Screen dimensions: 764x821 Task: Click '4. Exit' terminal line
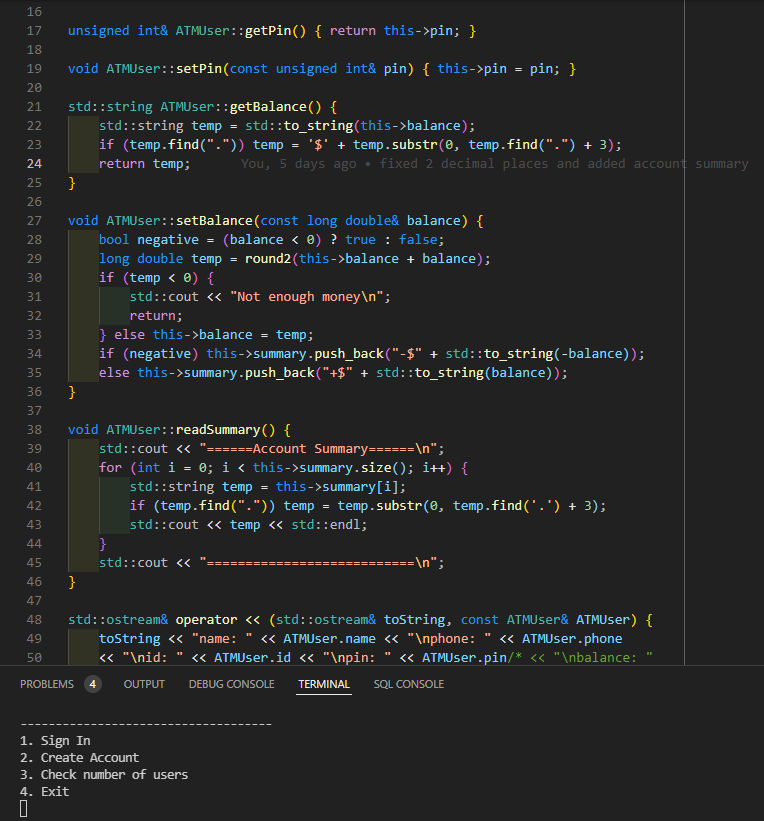pos(45,792)
